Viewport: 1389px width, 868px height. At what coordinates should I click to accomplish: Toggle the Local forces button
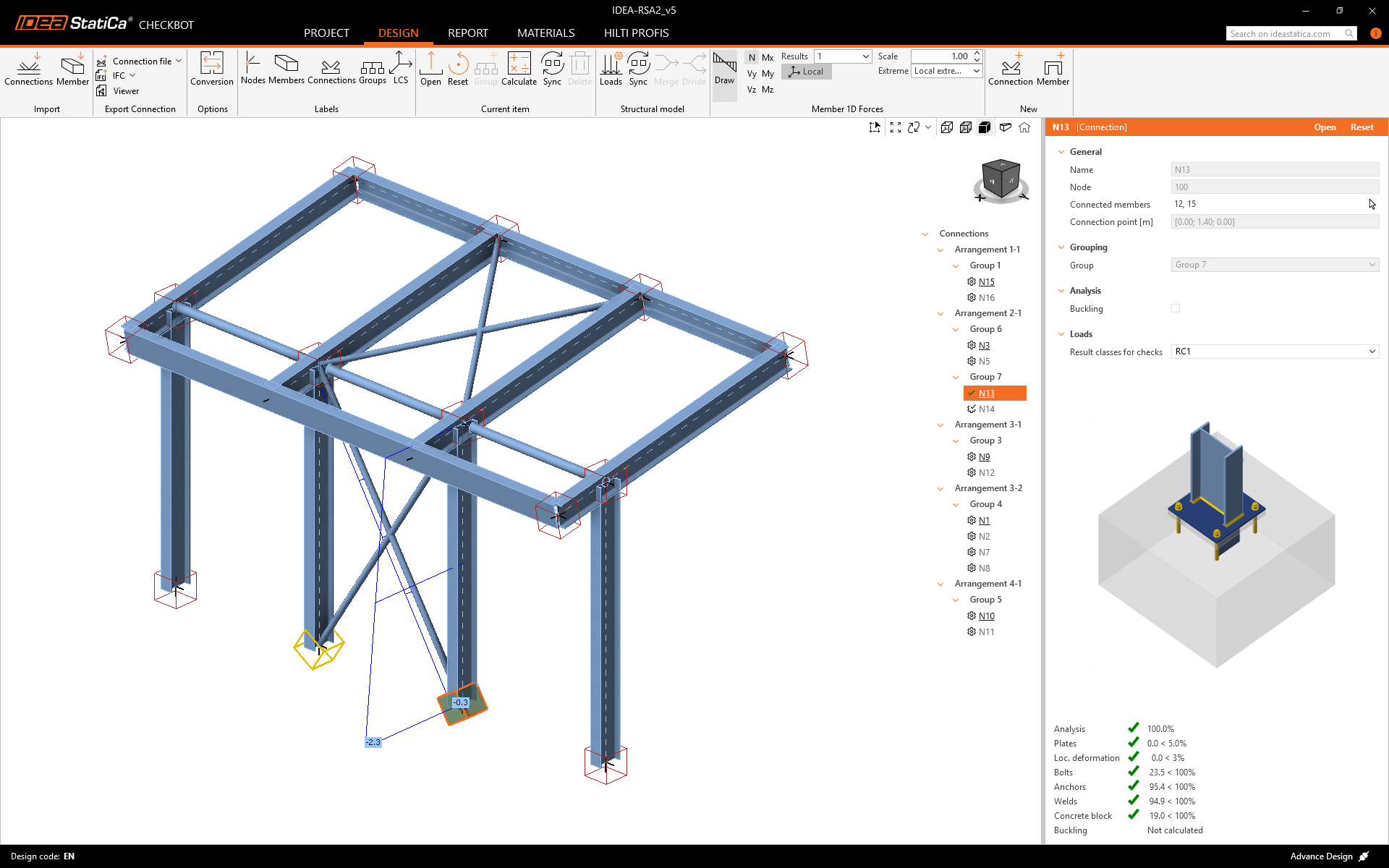click(x=807, y=72)
